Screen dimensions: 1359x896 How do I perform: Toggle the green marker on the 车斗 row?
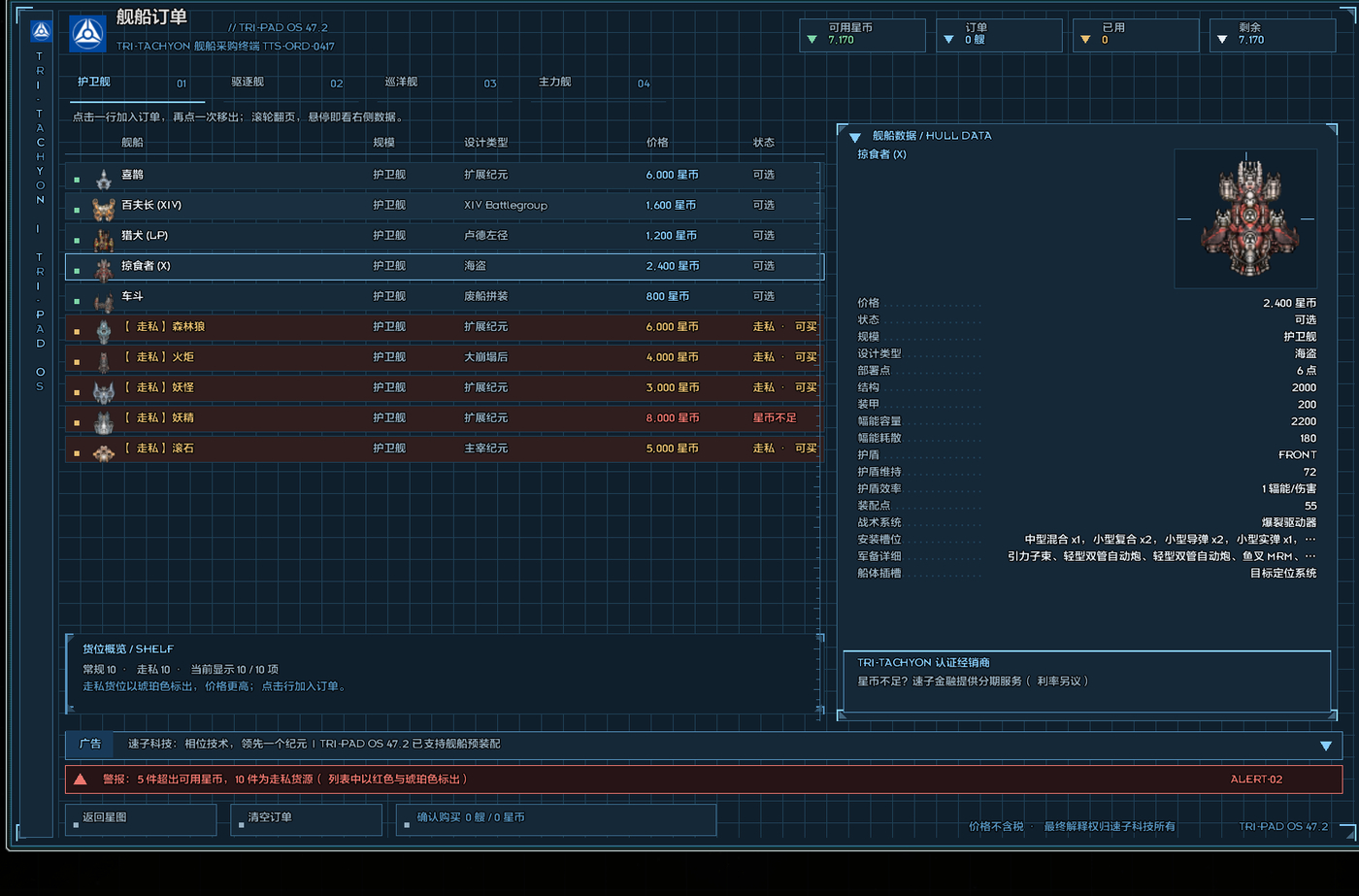pos(77,301)
